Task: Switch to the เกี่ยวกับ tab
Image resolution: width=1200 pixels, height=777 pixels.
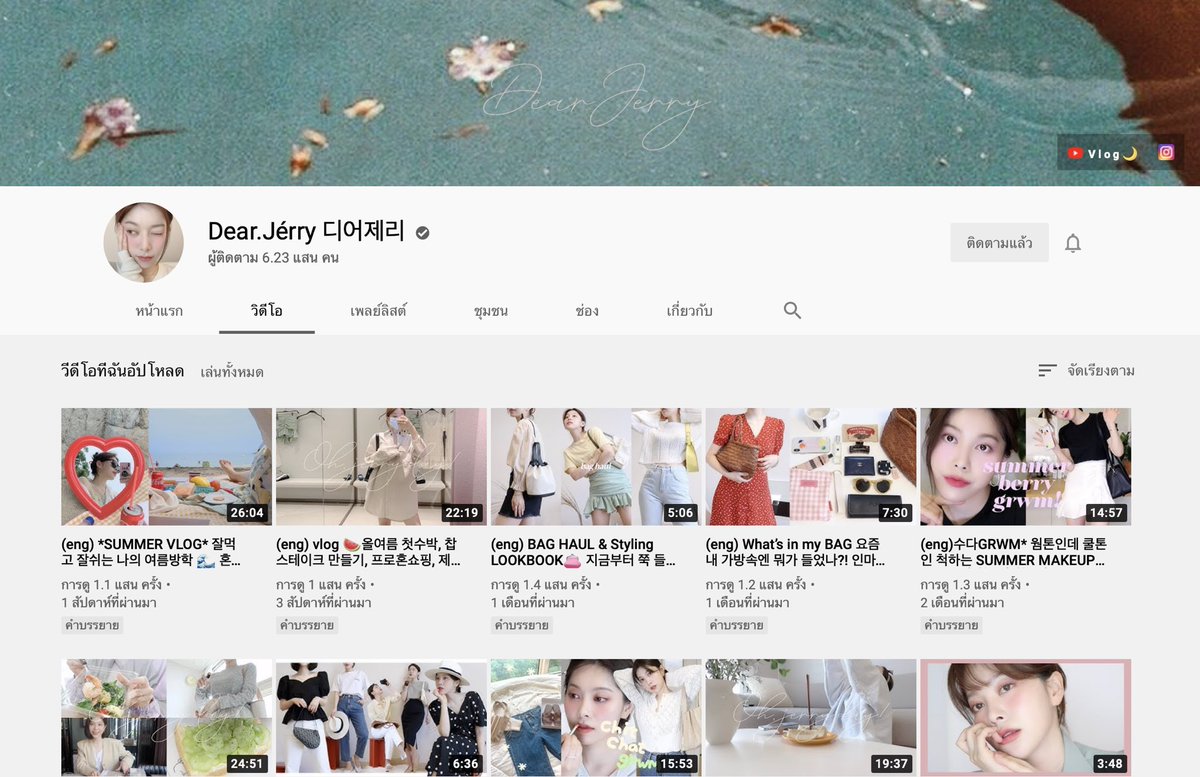Action: [690, 311]
